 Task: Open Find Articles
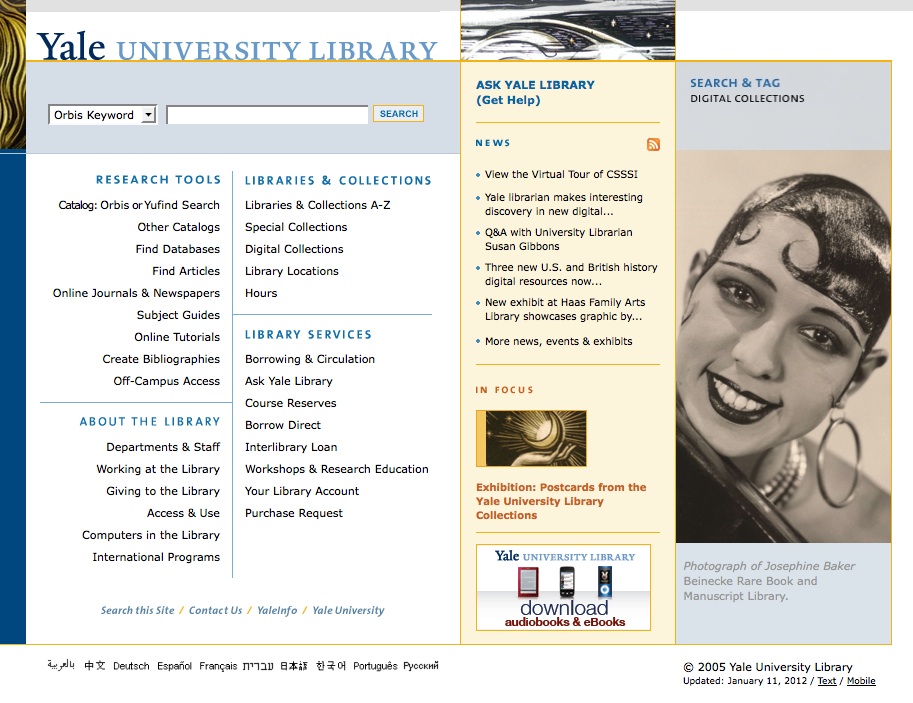tap(186, 271)
